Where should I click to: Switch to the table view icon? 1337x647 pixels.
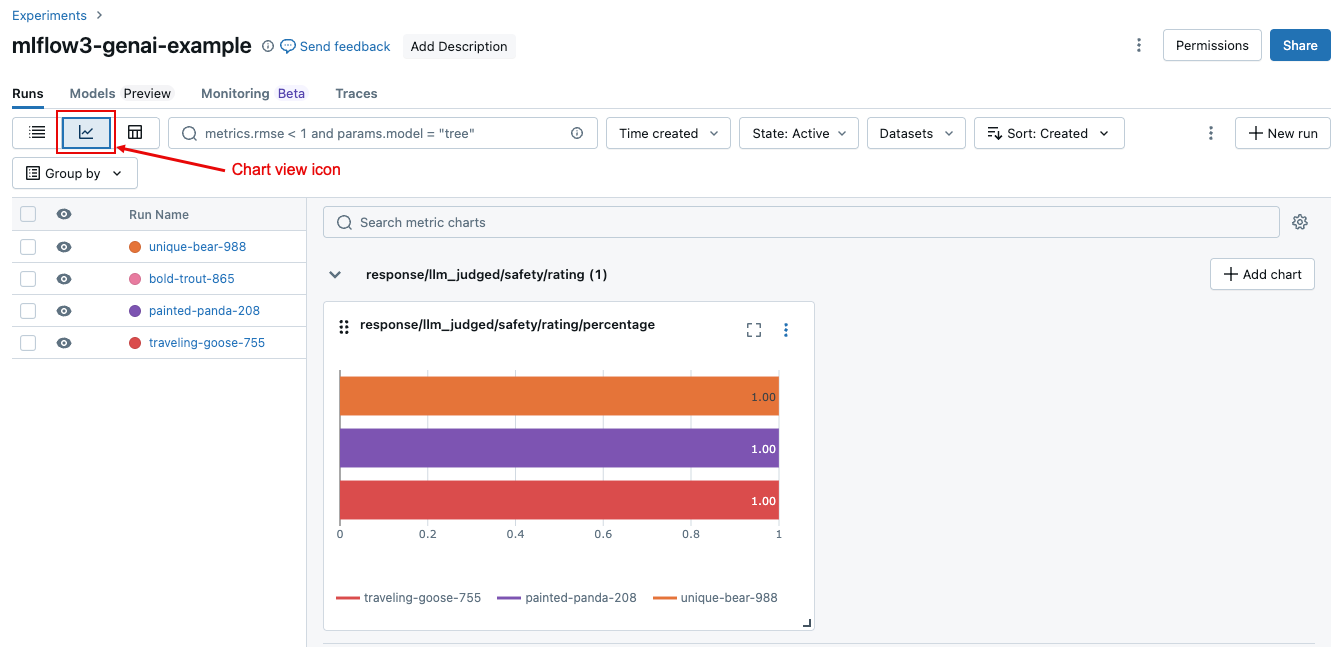pos(135,132)
